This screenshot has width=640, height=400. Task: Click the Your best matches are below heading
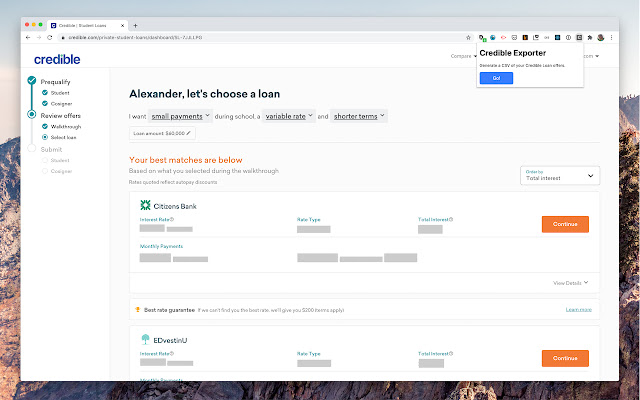(186, 160)
